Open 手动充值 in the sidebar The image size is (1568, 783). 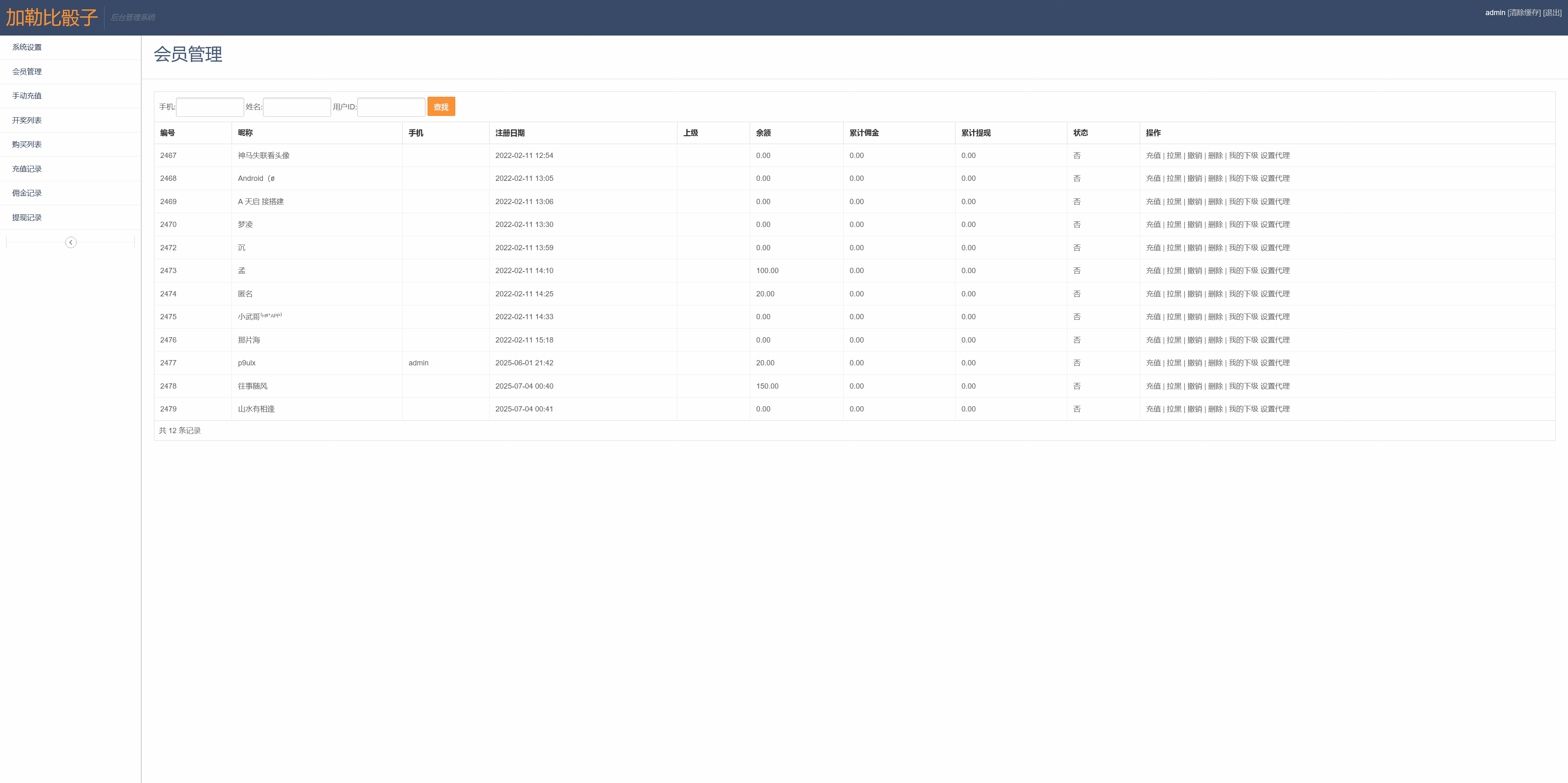click(x=27, y=96)
